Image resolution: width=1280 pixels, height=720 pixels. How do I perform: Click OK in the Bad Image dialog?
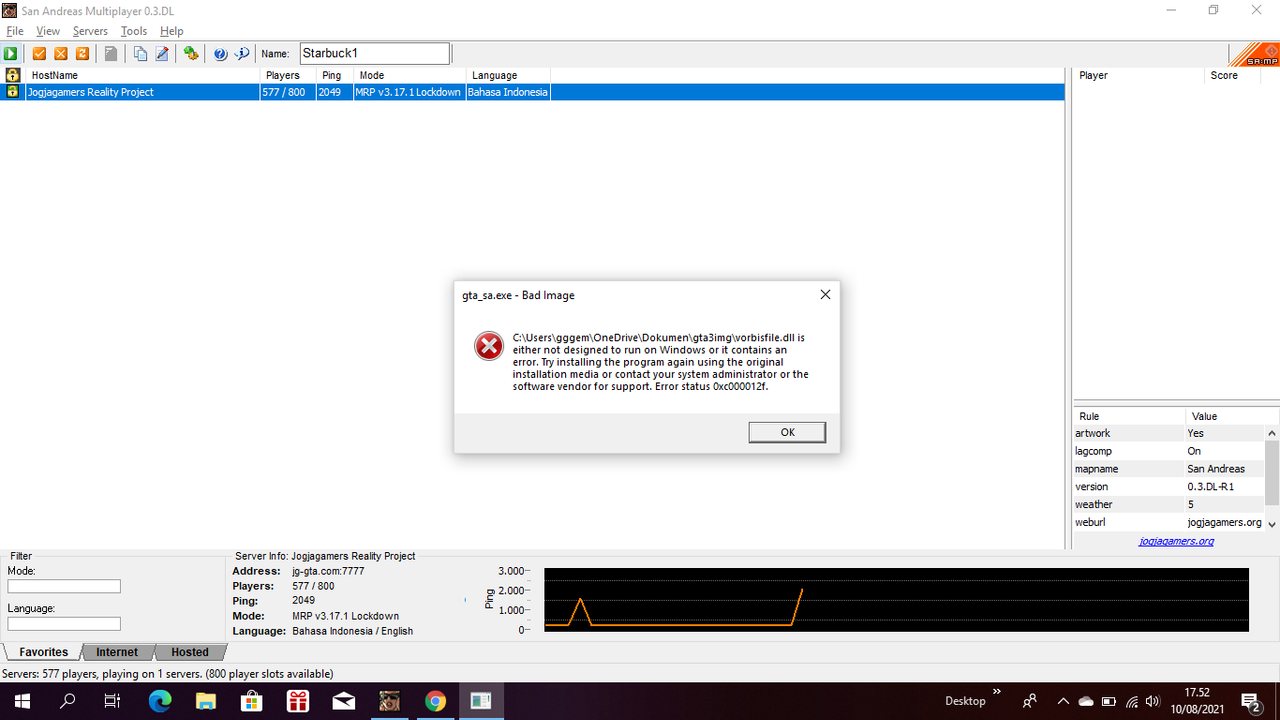(x=787, y=432)
